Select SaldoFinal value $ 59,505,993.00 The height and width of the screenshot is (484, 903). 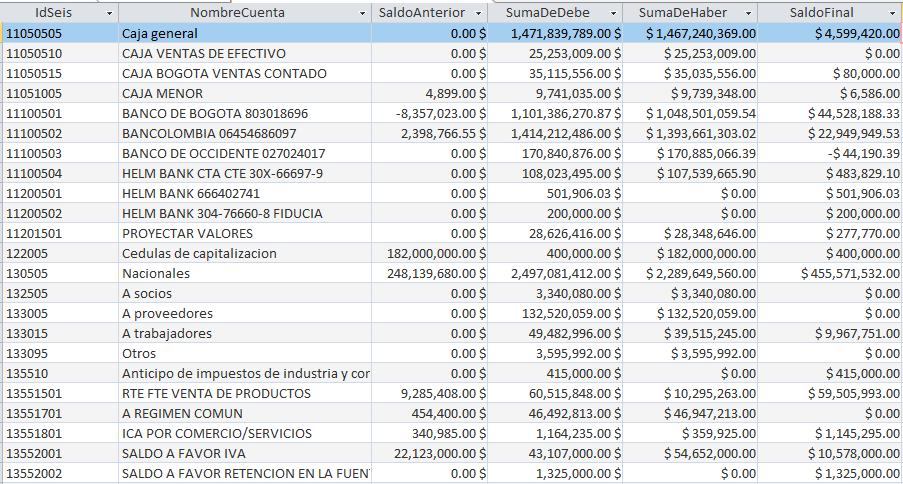coord(830,394)
